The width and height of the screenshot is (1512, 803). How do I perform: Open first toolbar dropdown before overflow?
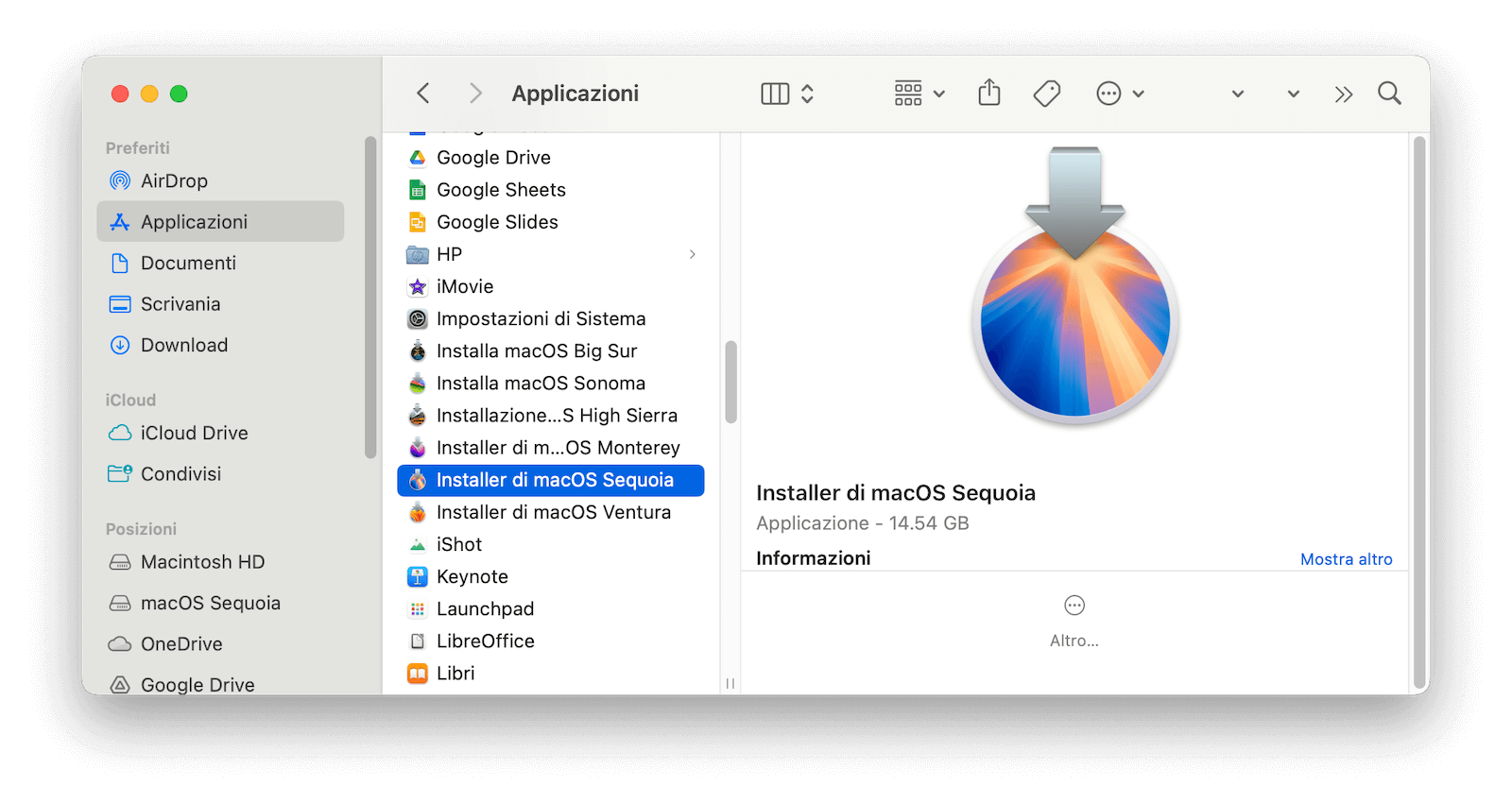(x=1238, y=94)
